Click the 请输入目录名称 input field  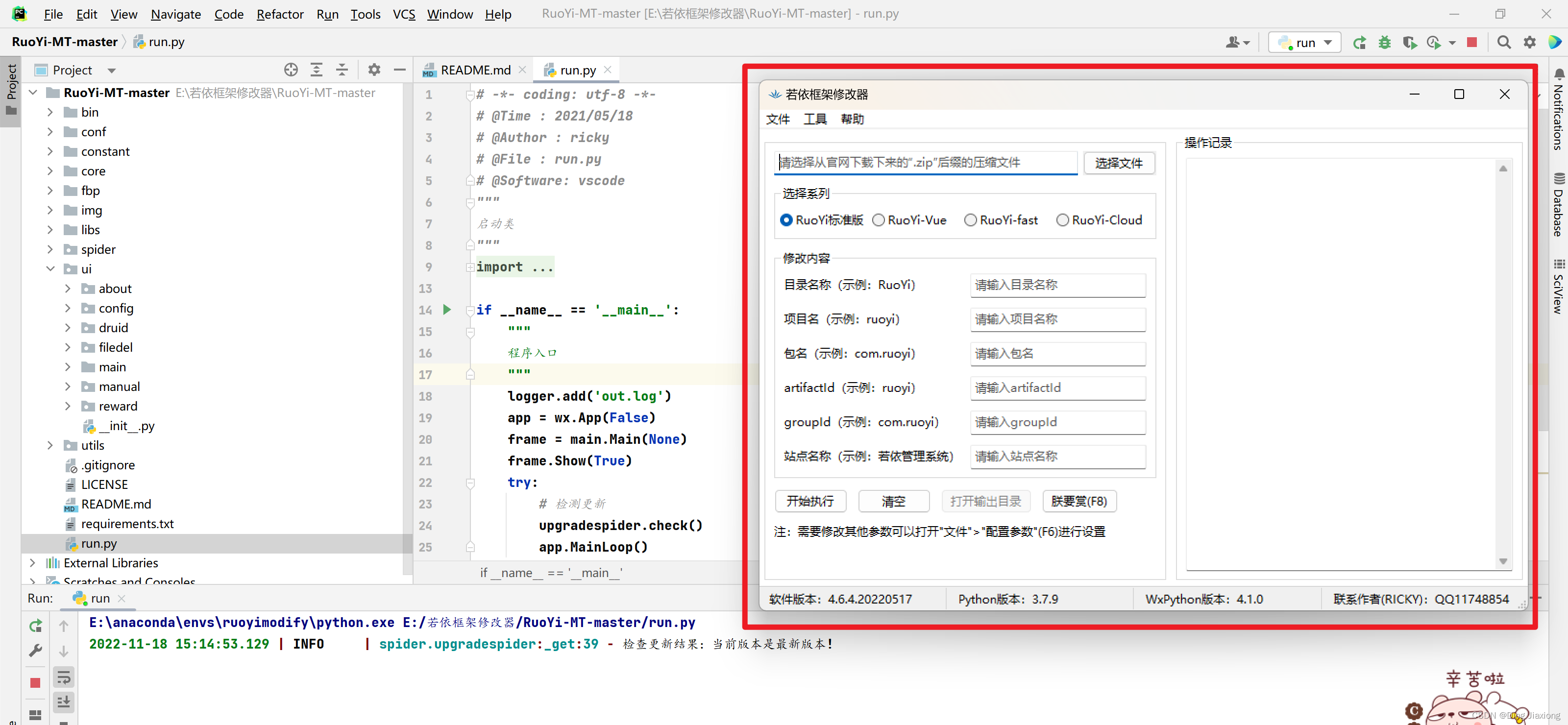click(1058, 285)
